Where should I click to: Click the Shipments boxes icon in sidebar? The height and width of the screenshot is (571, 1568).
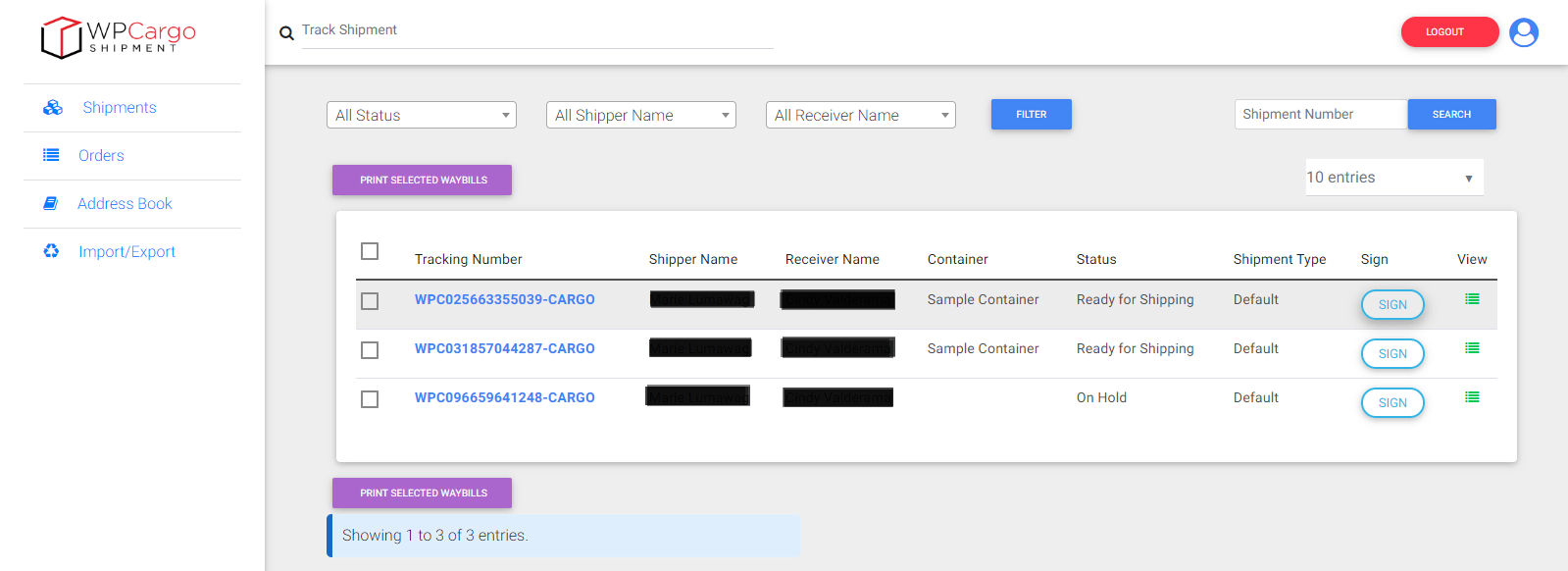click(x=53, y=108)
